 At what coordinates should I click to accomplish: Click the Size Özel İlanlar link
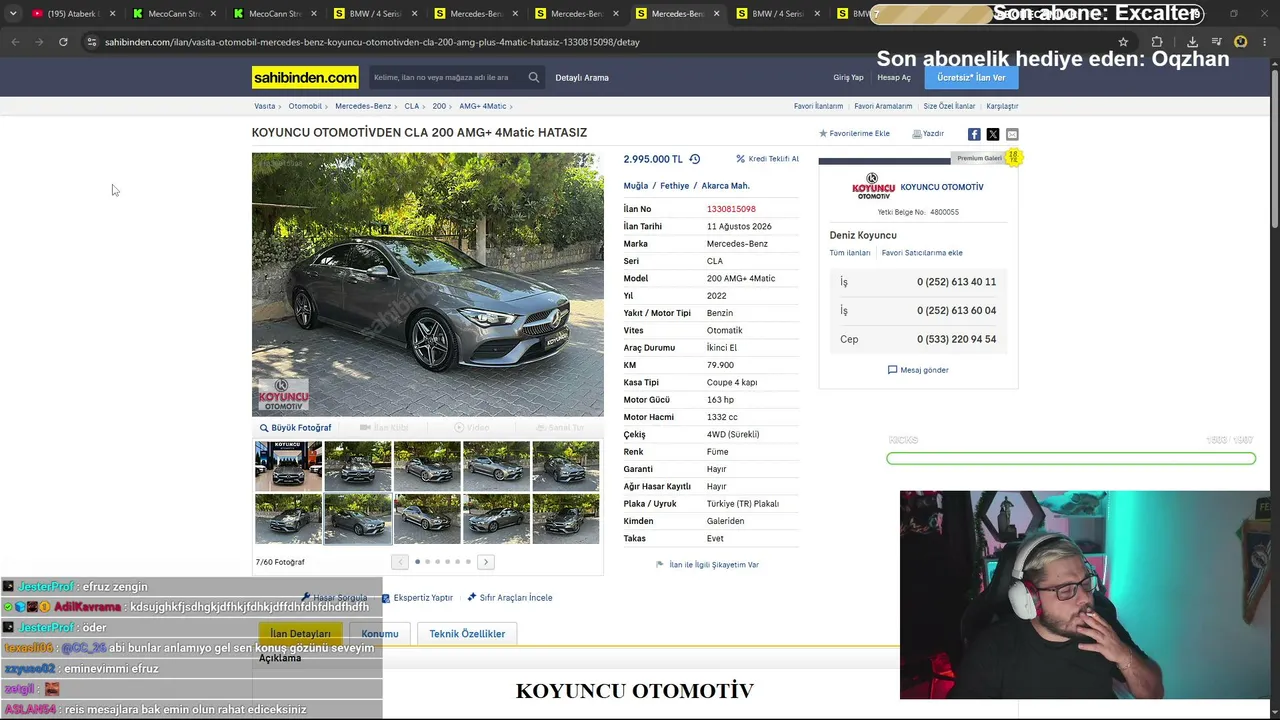(x=949, y=106)
